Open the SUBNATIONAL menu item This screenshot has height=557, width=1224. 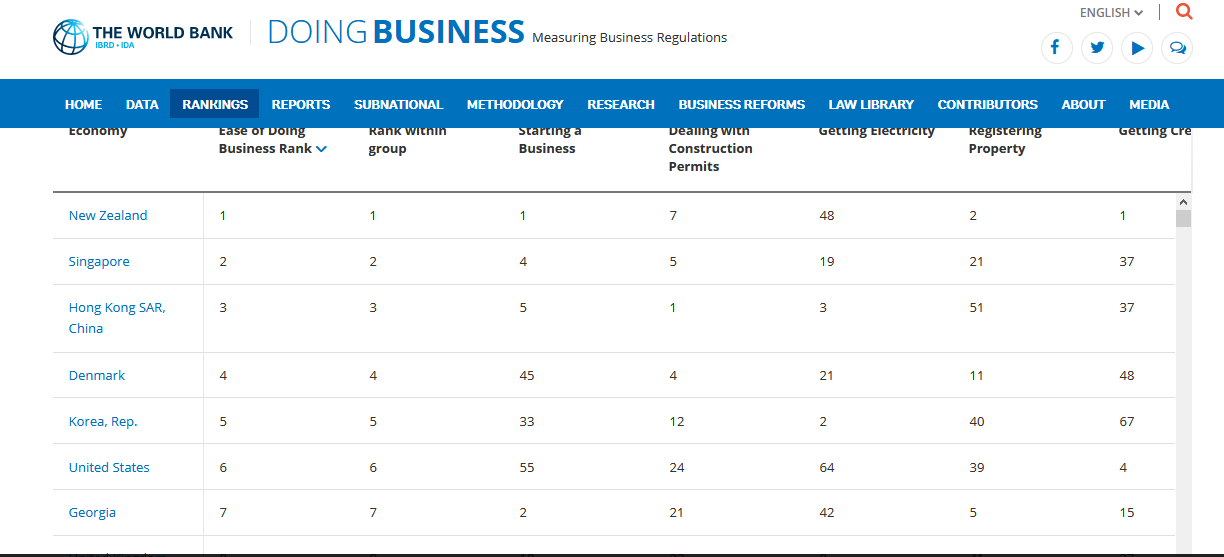click(x=398, y=104)
